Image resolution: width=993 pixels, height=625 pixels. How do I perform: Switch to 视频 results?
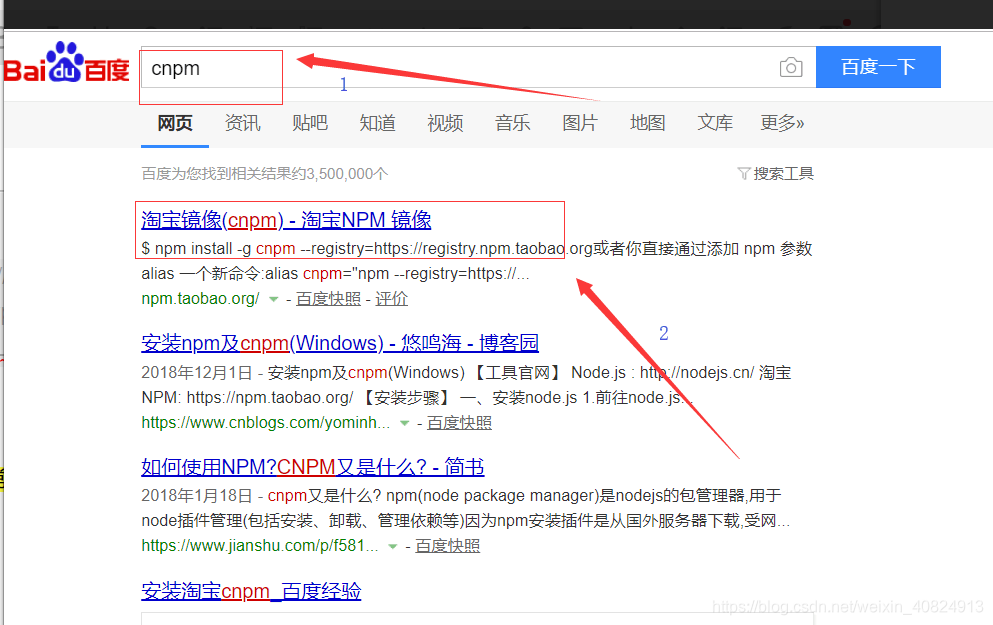coord(445,123)
